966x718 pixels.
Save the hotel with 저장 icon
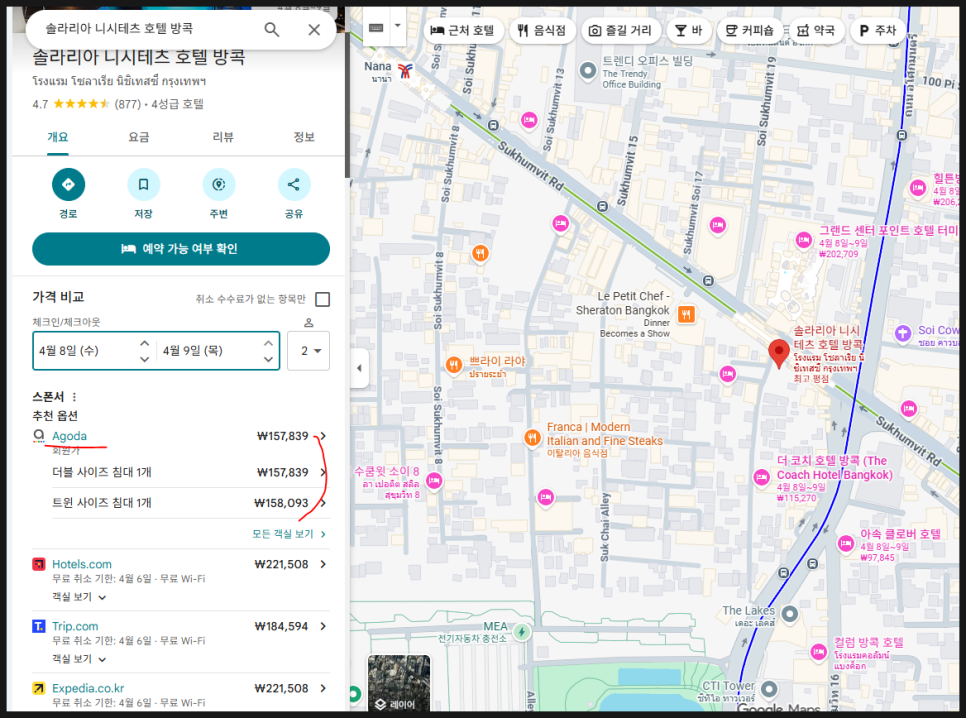coord(144,184)
